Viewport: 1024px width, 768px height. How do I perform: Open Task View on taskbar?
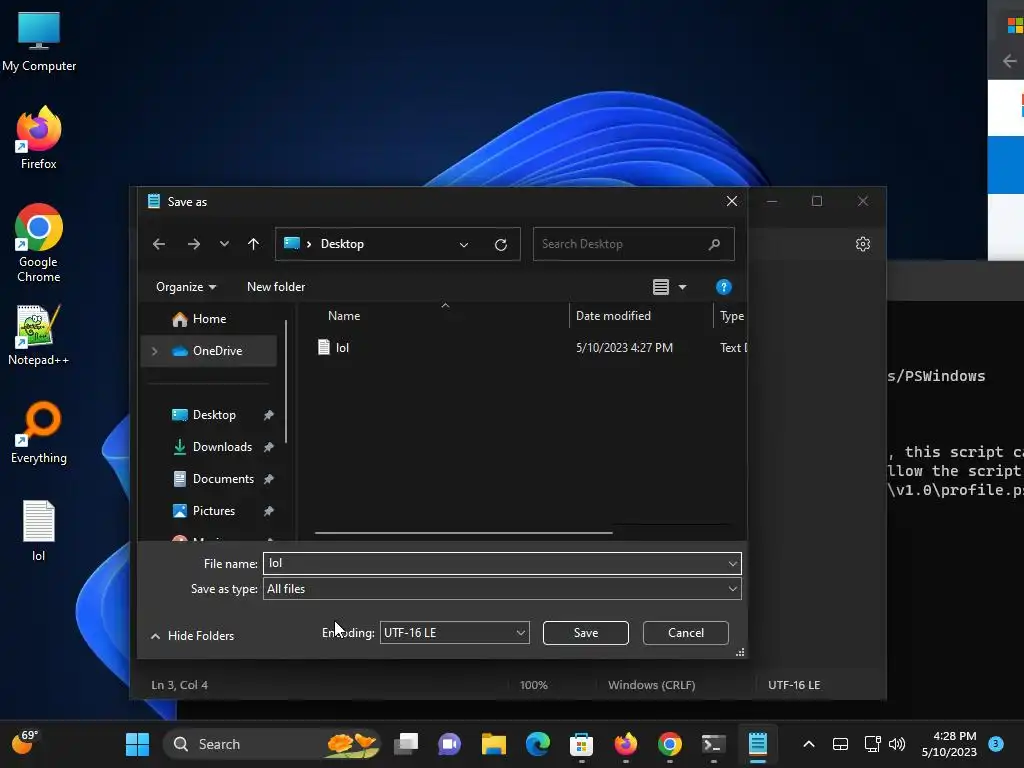pos(406,744)
